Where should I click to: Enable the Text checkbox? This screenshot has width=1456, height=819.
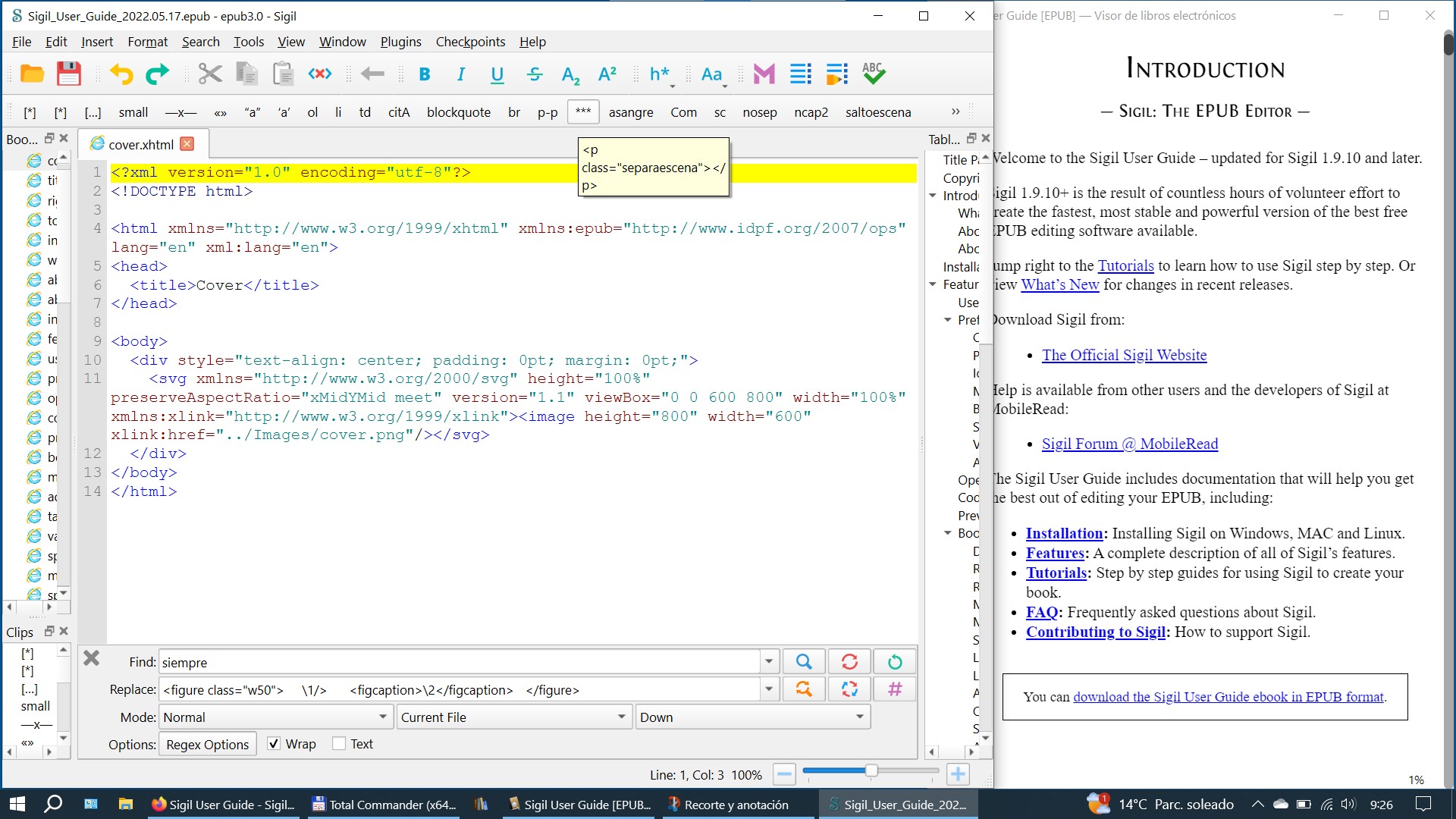pos(339,744)
